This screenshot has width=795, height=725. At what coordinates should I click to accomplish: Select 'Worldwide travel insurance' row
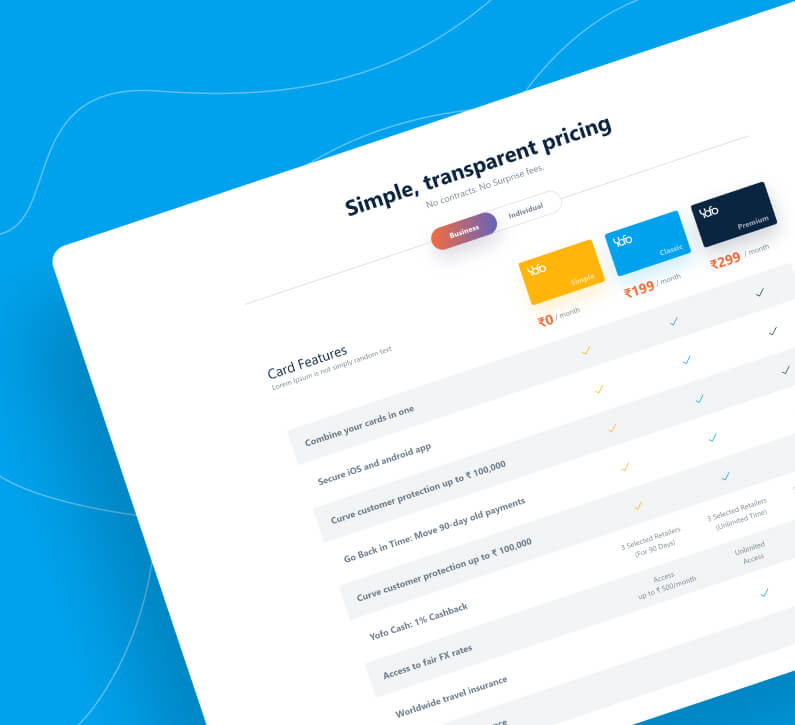451,697
